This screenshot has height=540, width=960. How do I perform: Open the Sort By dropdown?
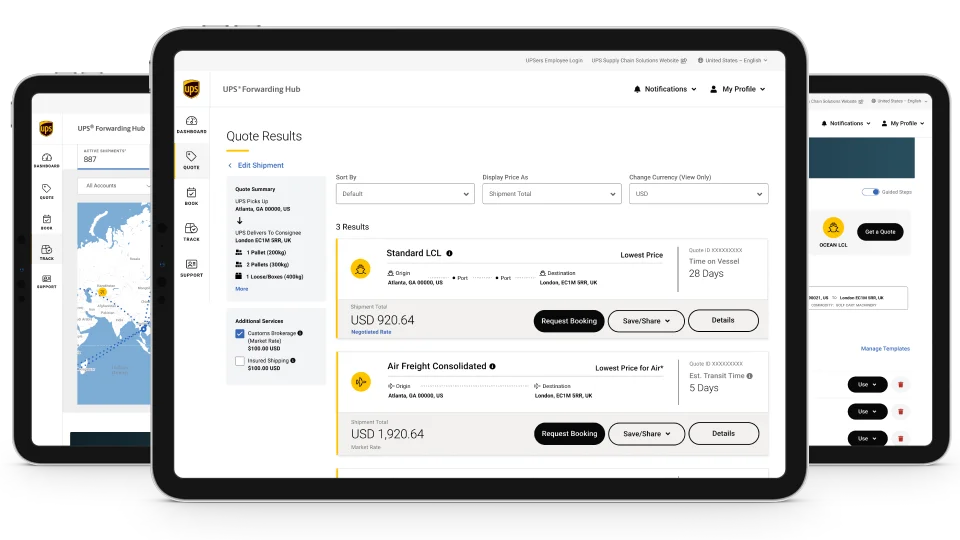(404, 194)
